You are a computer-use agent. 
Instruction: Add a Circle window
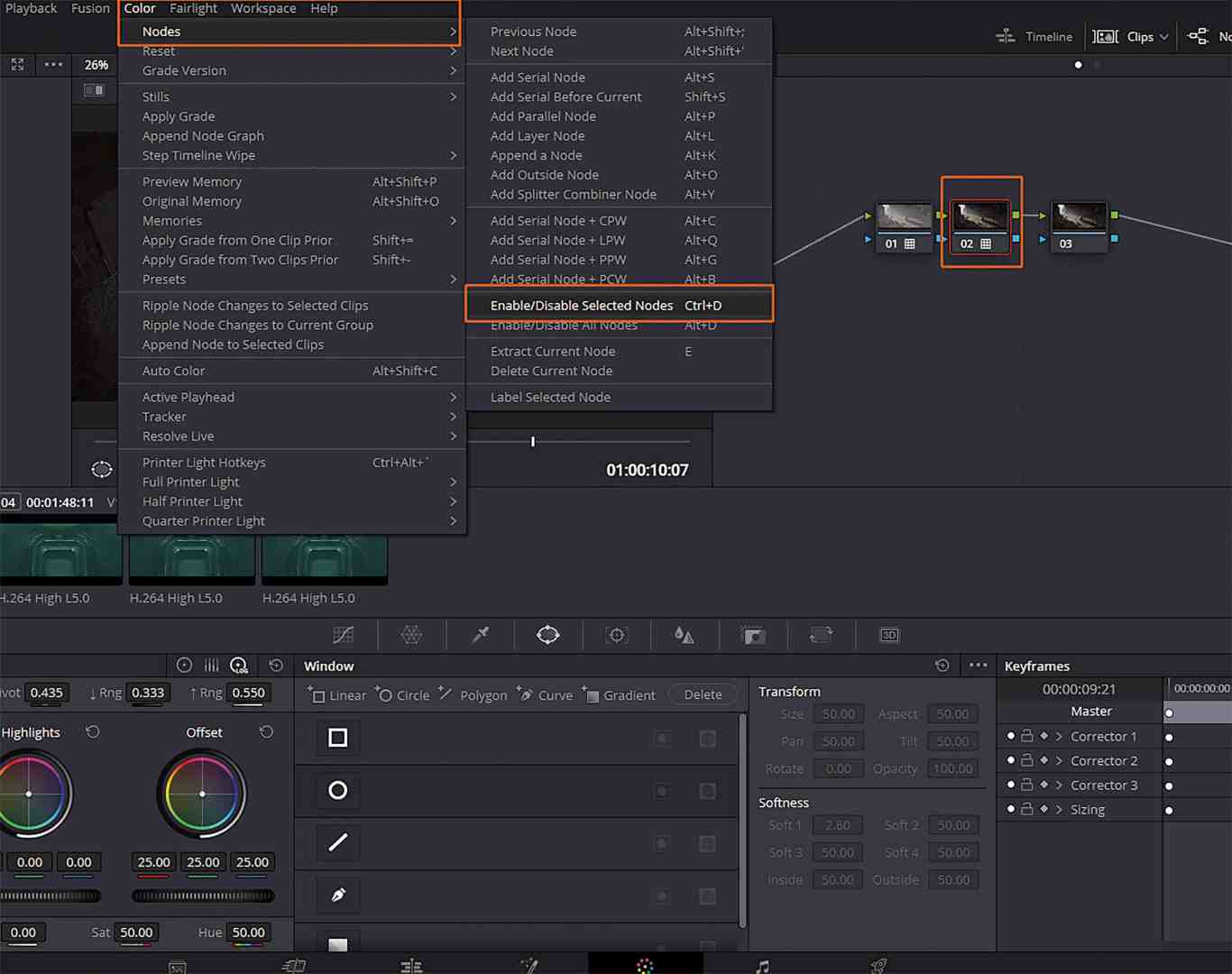tap(403, 695)
